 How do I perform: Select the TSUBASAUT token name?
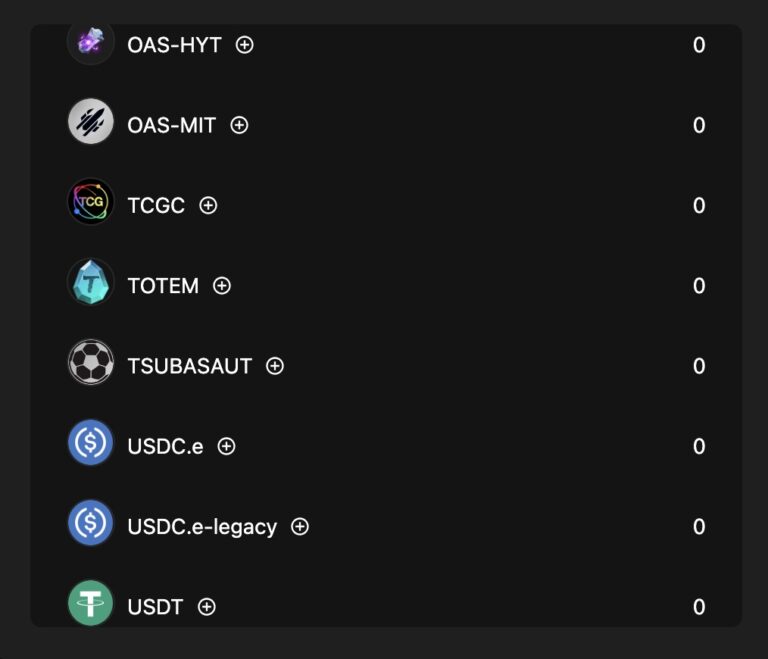click(x=190, y=366)
